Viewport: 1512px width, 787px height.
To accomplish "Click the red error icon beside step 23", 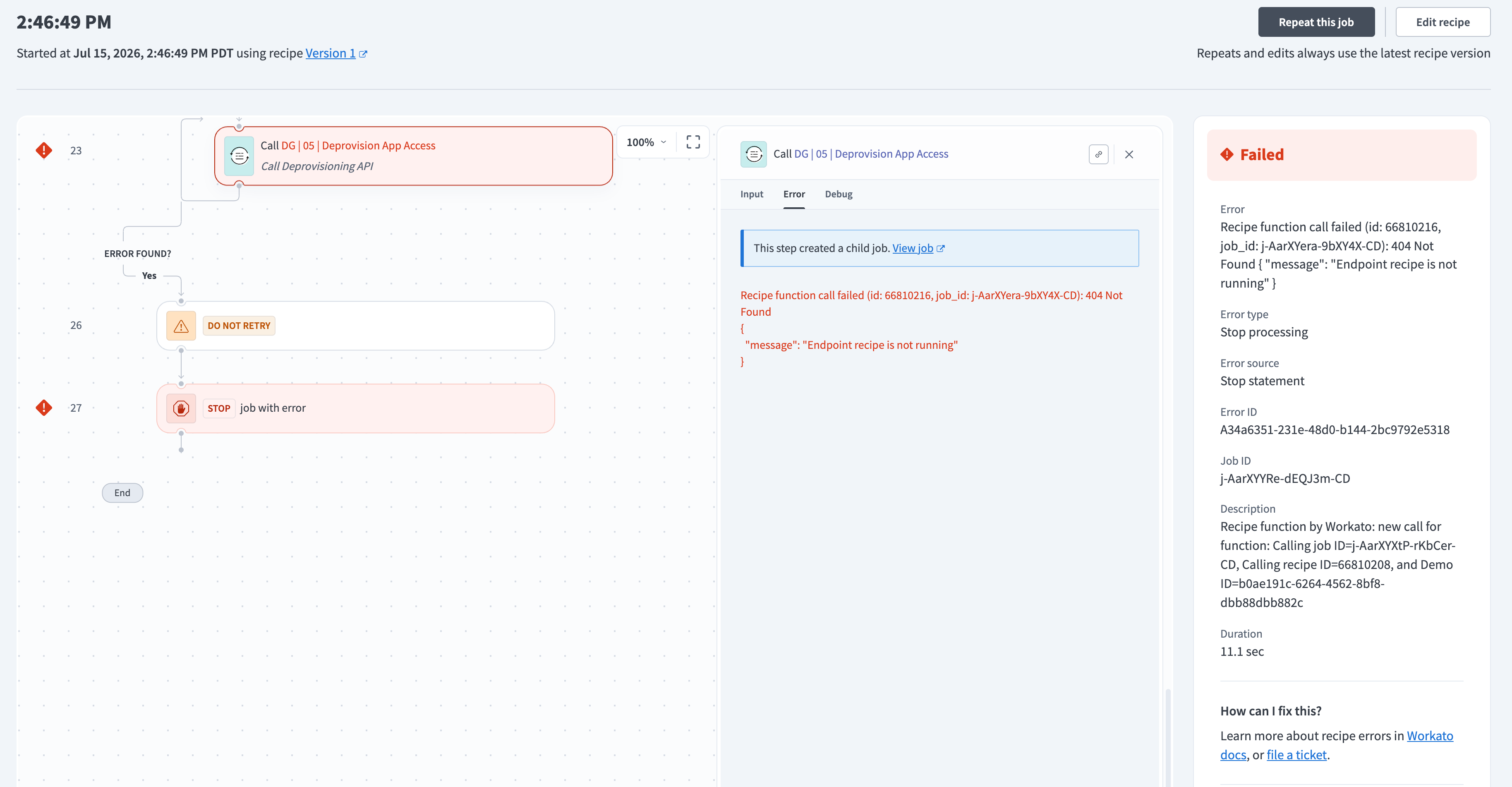I will pos(44,150).
